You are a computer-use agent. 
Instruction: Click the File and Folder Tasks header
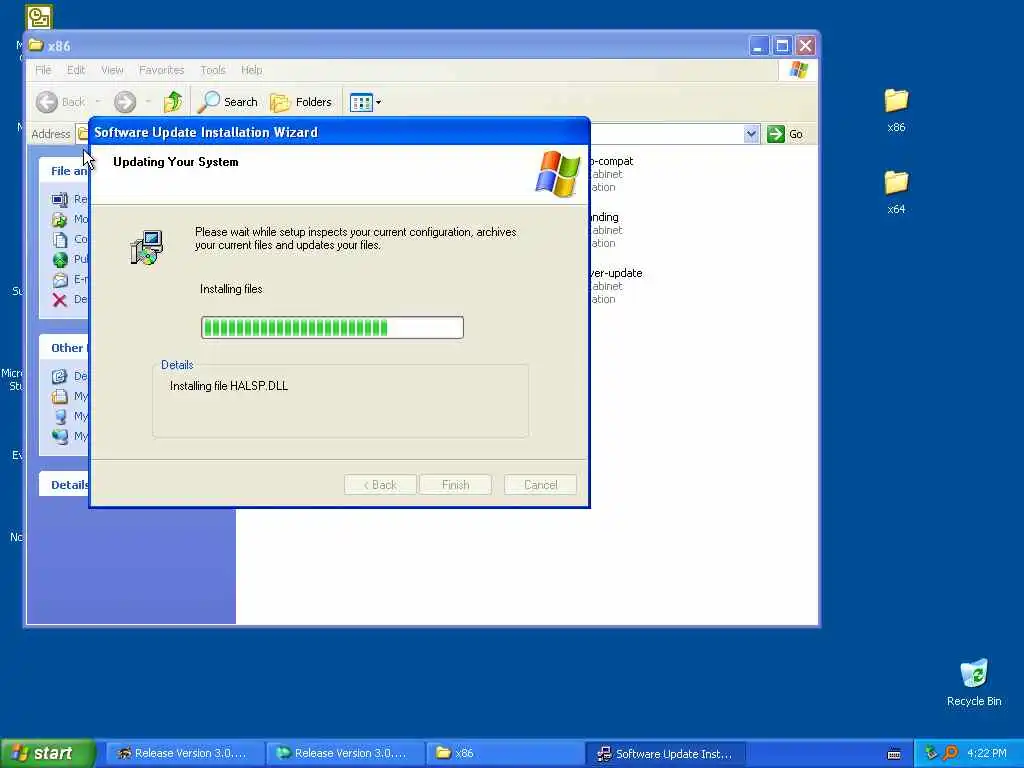point(64,170)
